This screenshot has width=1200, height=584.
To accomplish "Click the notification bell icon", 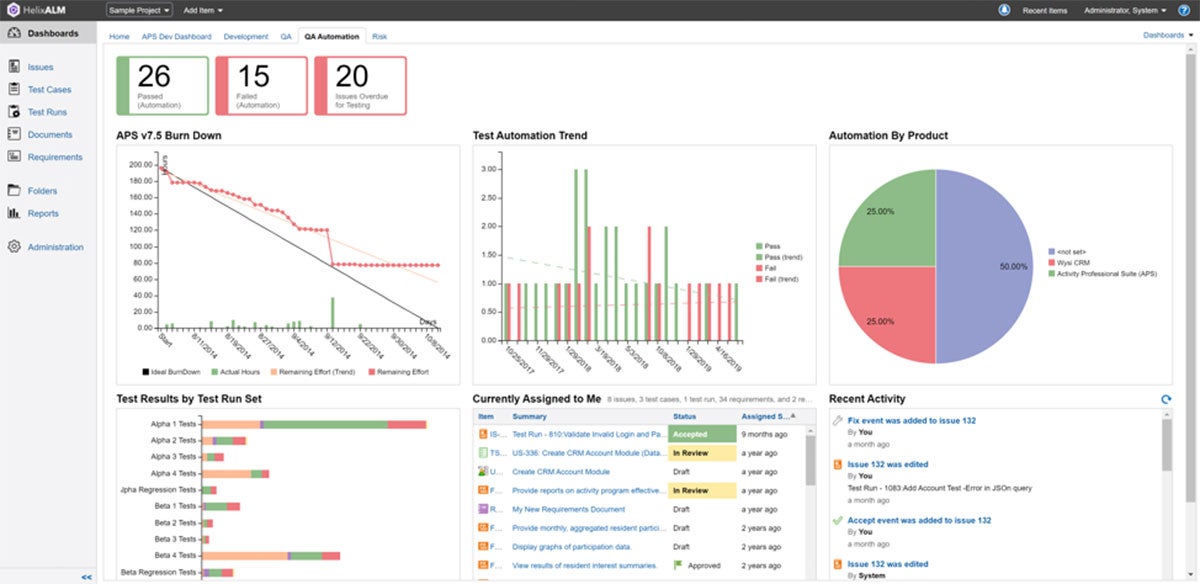I will [1004, 10].
